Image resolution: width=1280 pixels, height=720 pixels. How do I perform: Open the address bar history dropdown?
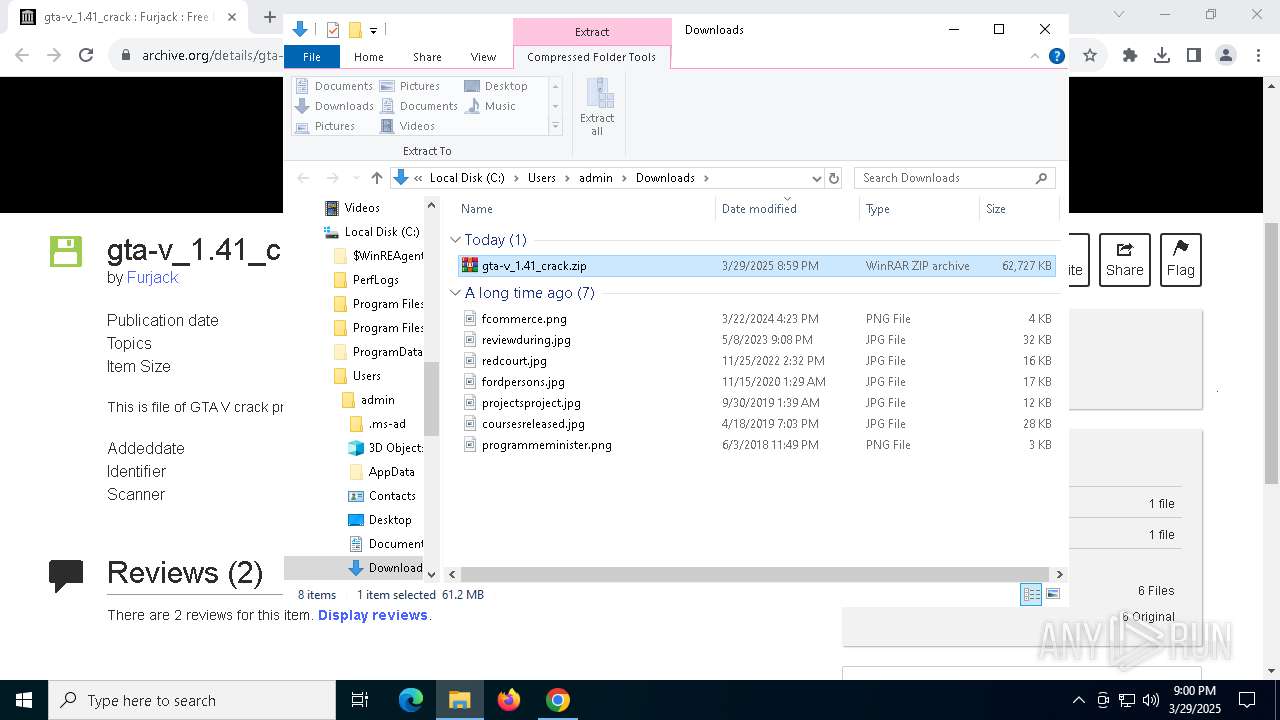(x=817, y=178)
